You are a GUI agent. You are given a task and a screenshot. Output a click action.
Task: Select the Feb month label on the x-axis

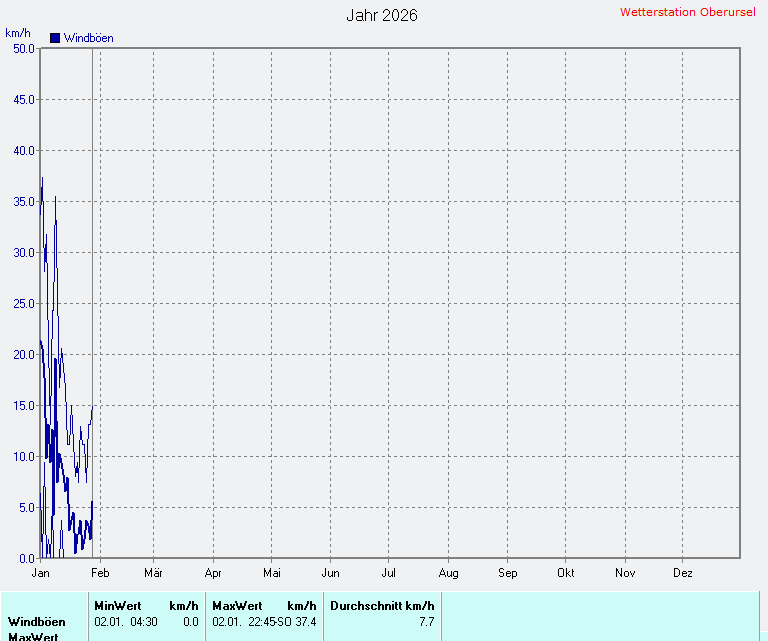pos(100,573)
